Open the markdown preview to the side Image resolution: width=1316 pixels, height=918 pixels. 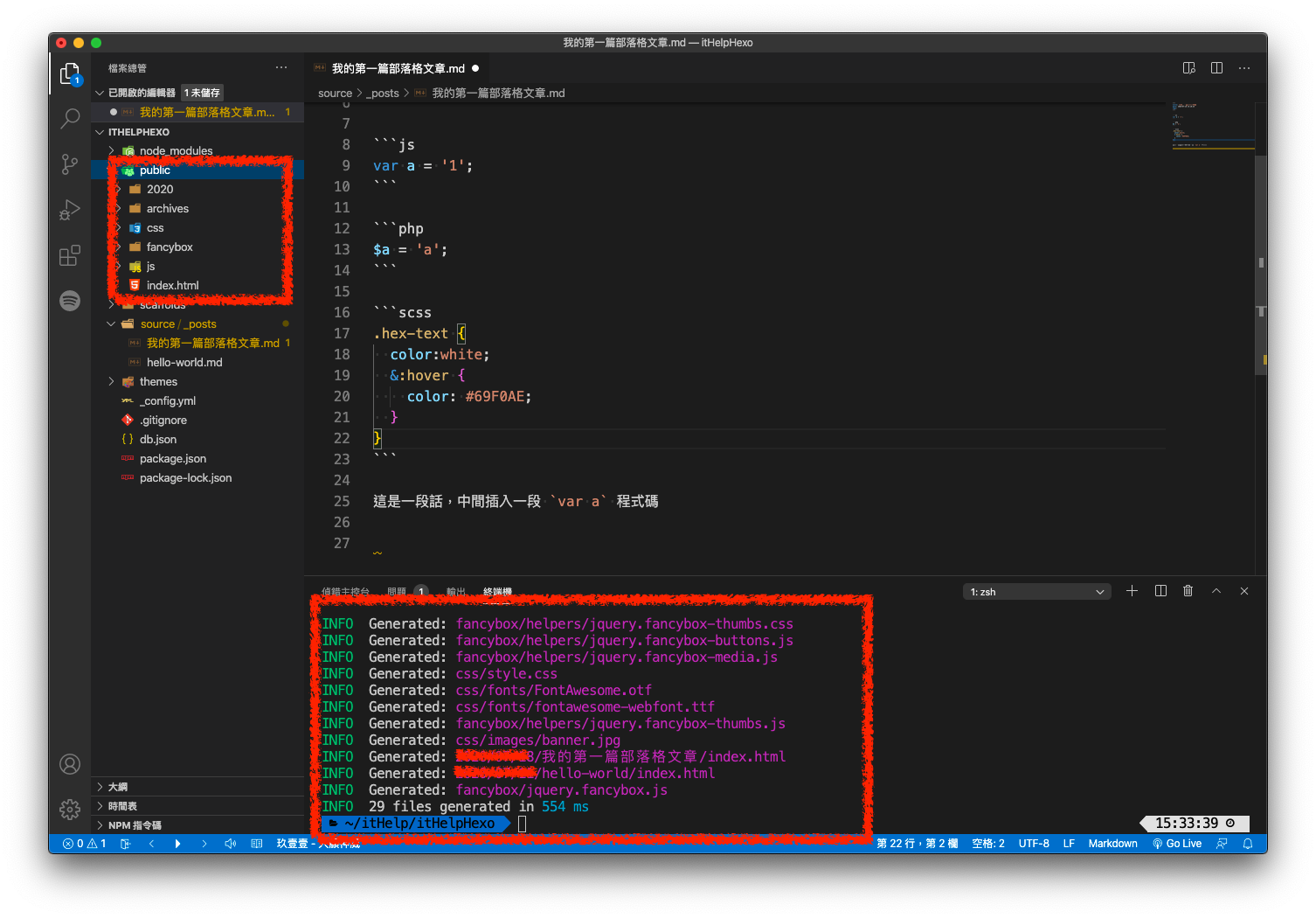click(x=1188, y=68)
